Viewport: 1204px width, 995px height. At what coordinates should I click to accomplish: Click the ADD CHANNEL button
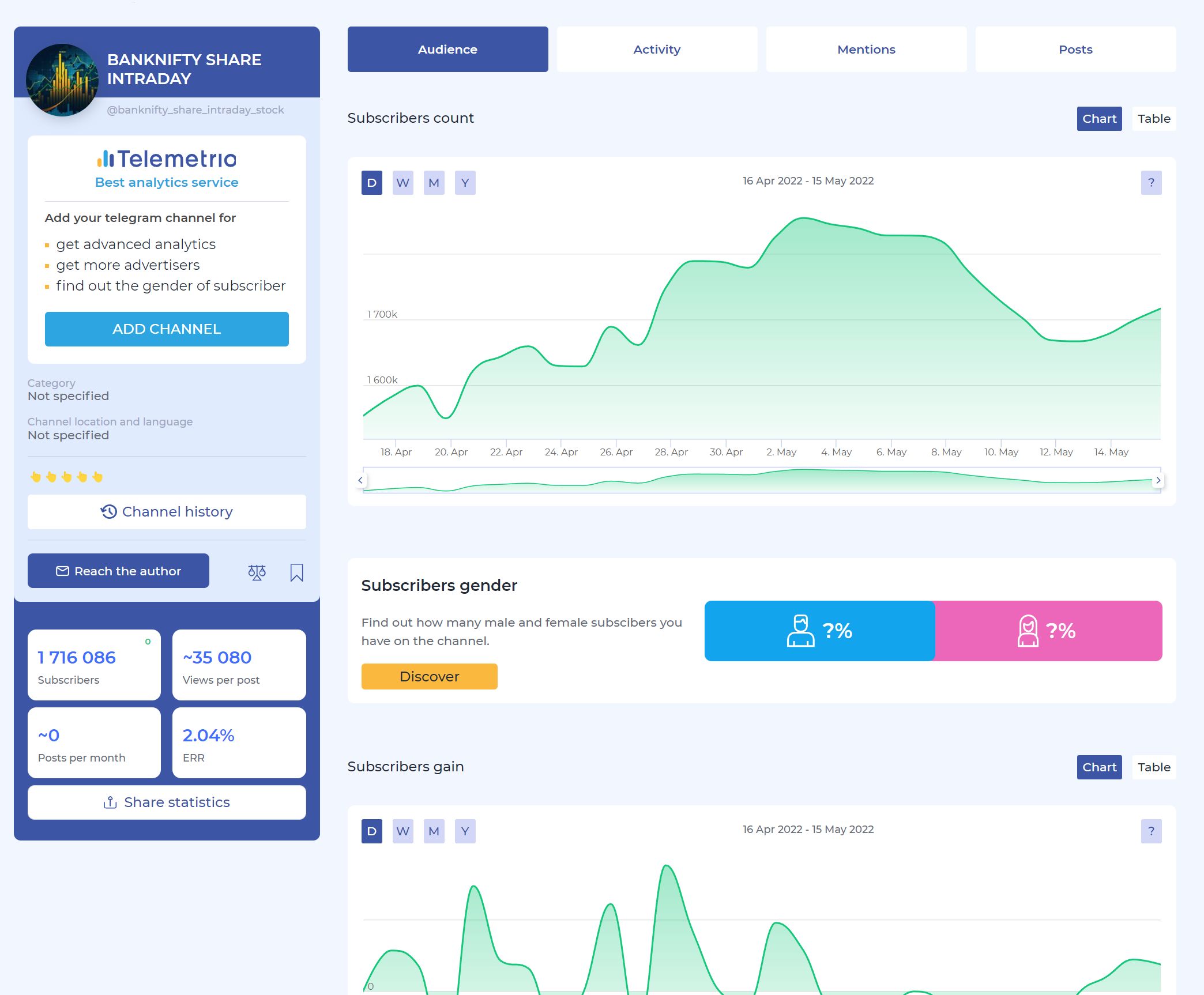[167, 329]
